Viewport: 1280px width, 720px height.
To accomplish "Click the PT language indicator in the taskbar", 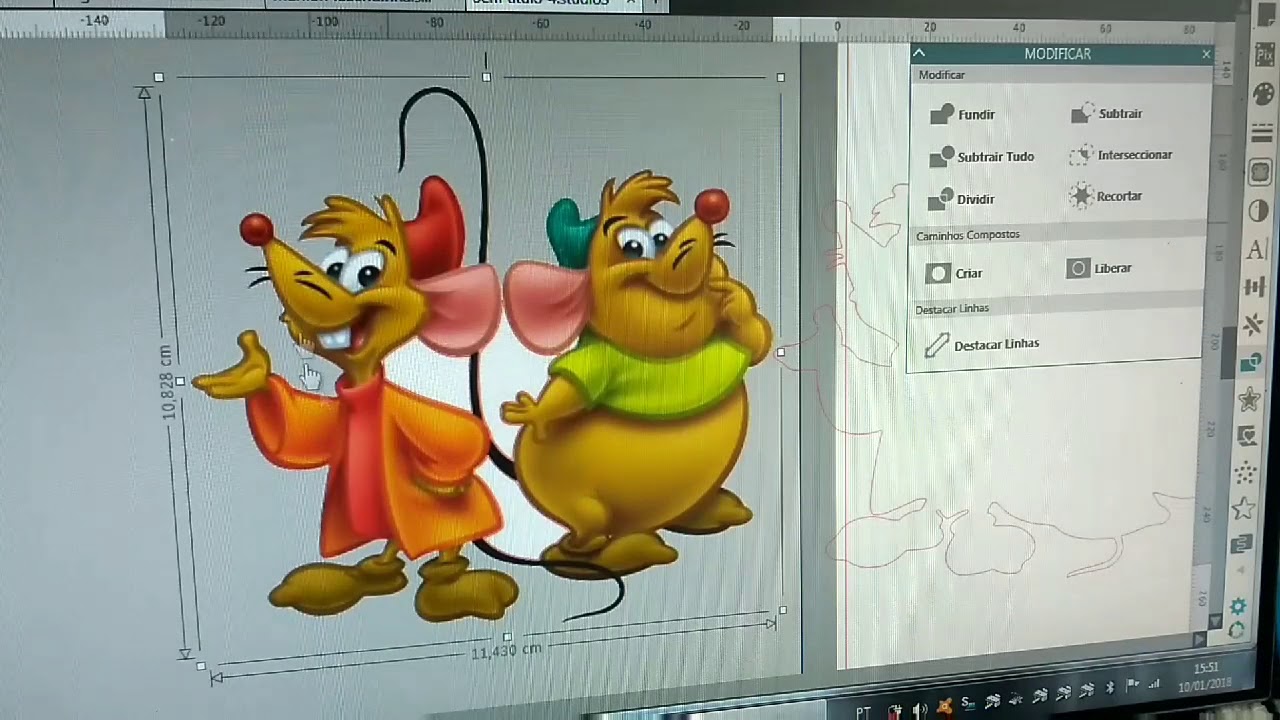I will (863, 712).
